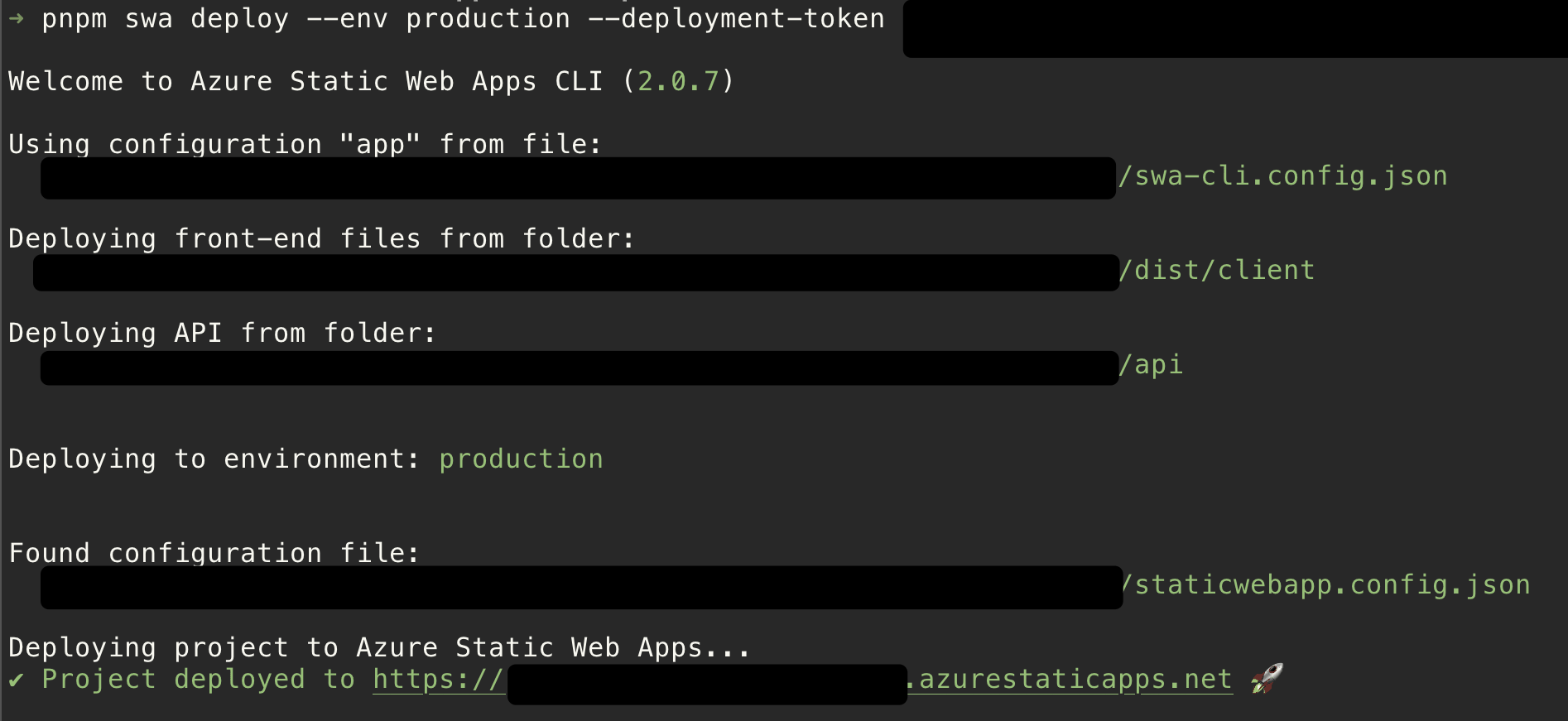Click the /swa-cli.config.json file path
This screenshot has width=1568, height=721.
1282,176
